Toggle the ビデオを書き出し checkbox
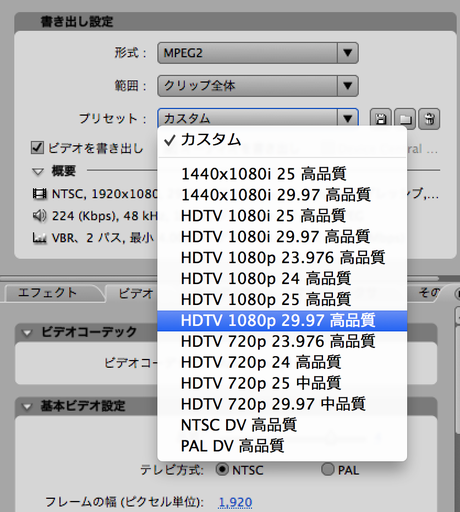This screenshot has width=460, height=512. click(37, 148)
